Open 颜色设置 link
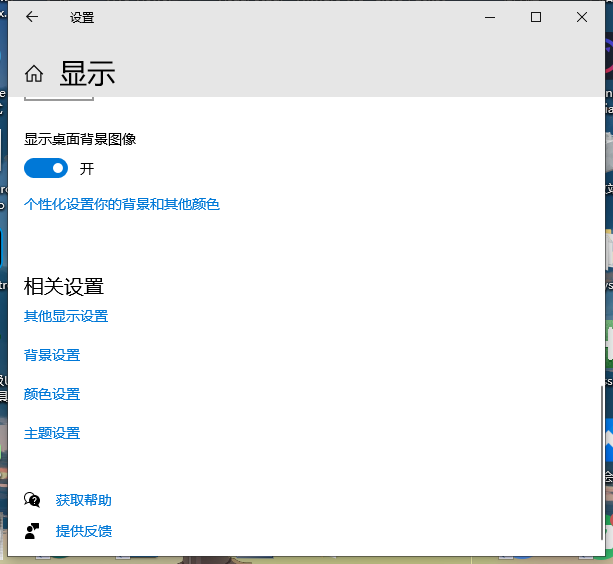The width and height of the screenshot is (613, 564). coord(52,394)
